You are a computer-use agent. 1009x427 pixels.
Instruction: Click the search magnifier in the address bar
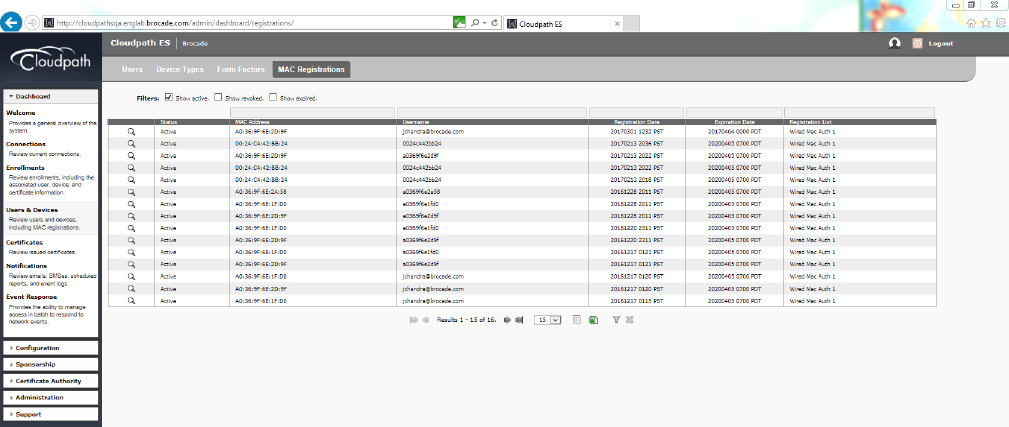(x=475, y=23)
